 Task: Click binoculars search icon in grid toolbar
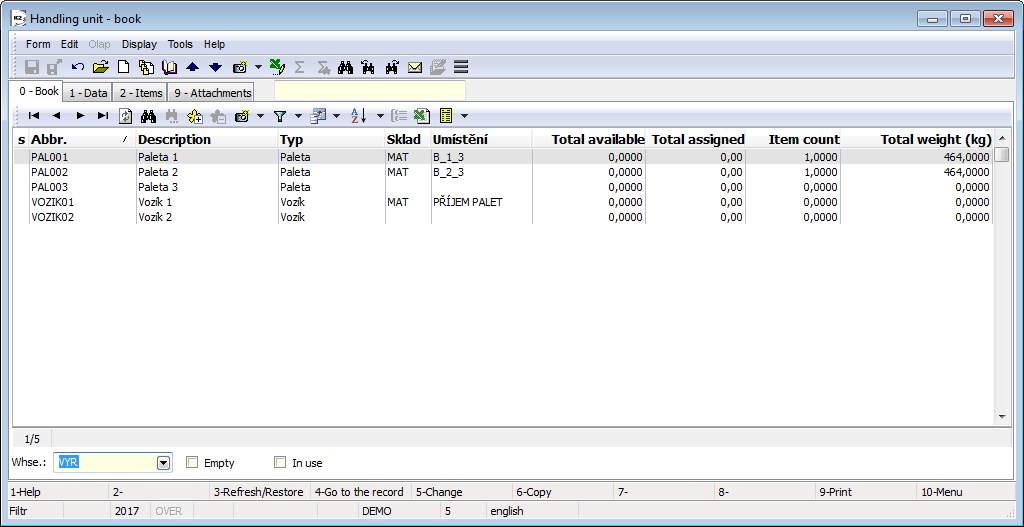(x=148, y=116)
